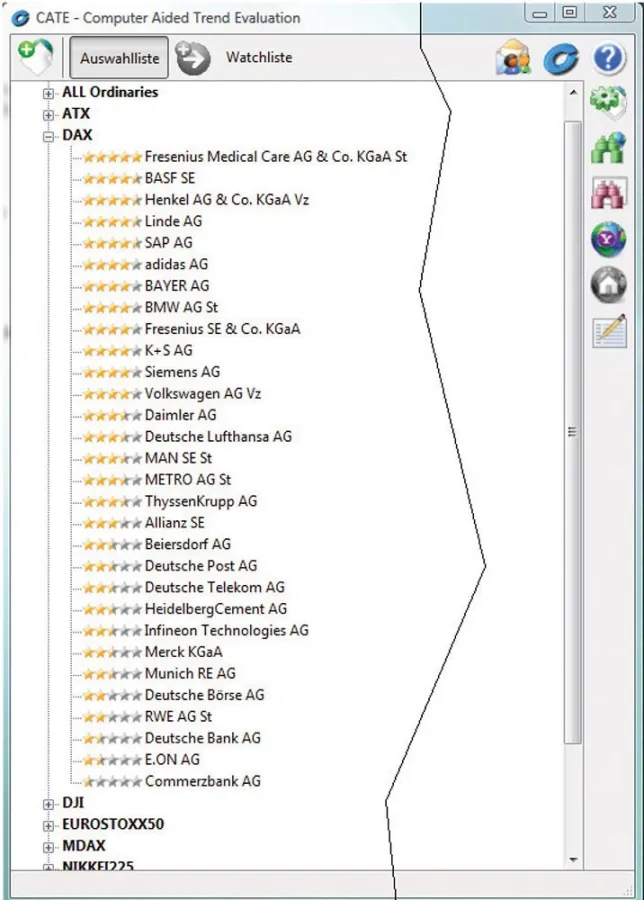Click the MDAX index label
644x900 pixels.
84,845
